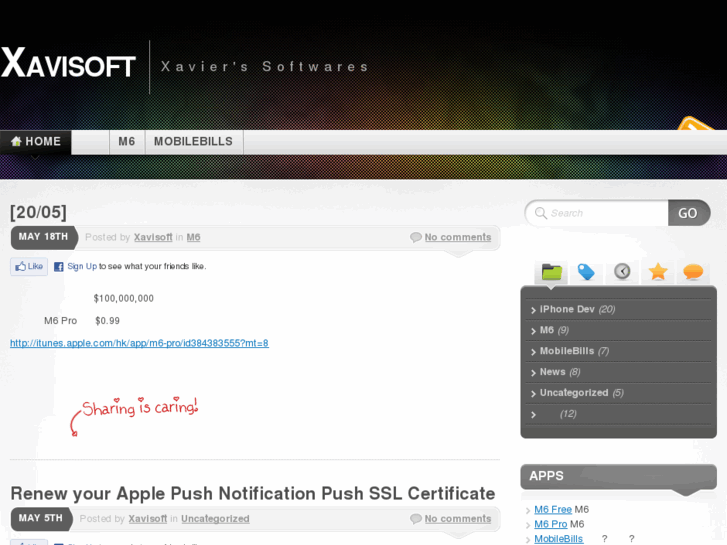Click the Facebook Sign Up link
Image resolution: width=727 pixels, height=545 pixels.
(82, 266)
